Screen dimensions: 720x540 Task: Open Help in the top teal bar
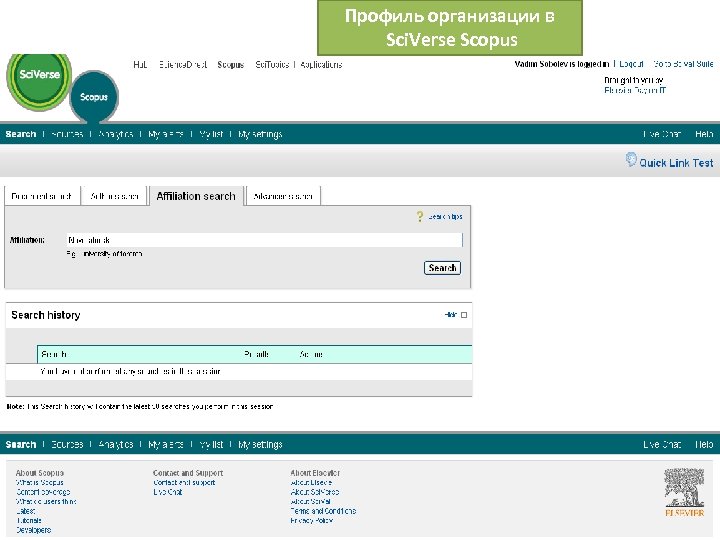click(x=704, y=134)
